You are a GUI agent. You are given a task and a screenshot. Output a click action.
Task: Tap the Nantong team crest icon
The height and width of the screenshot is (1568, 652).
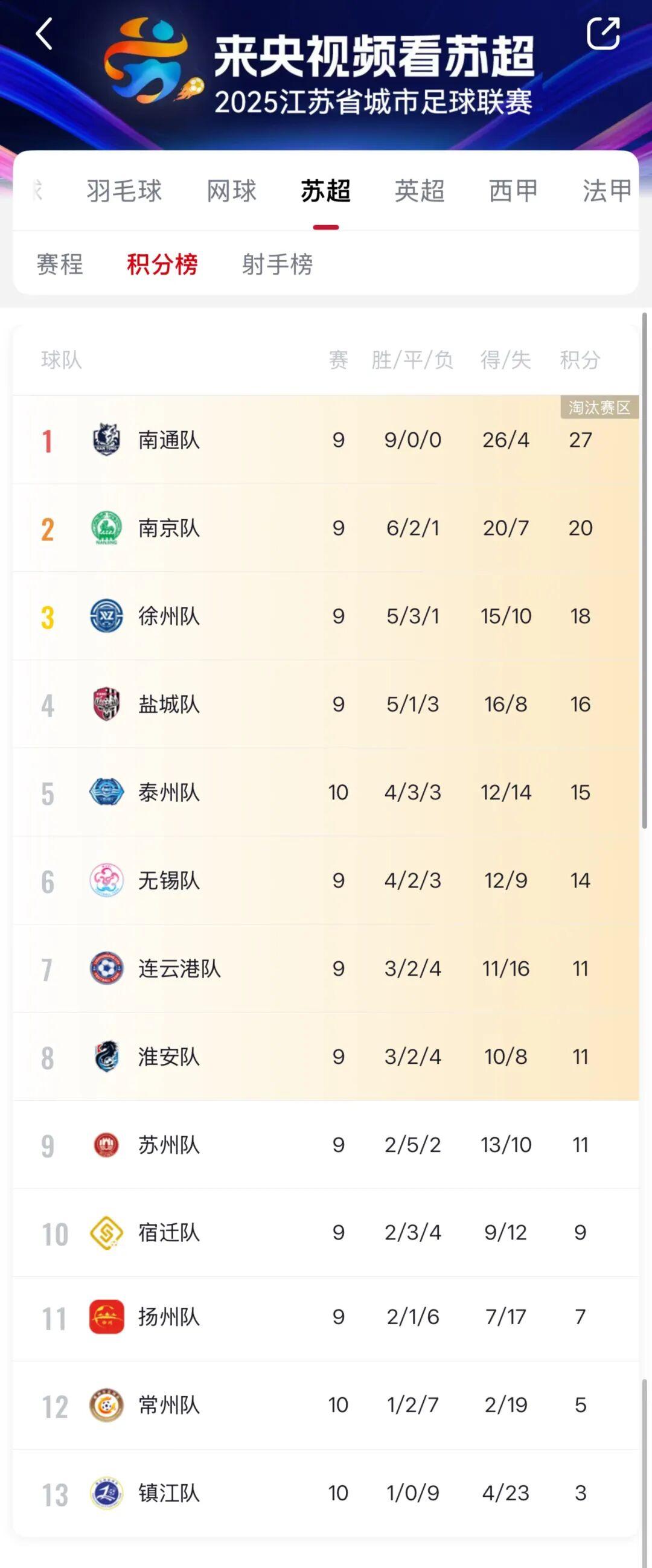pyautogui.click(x=106, y=440)
